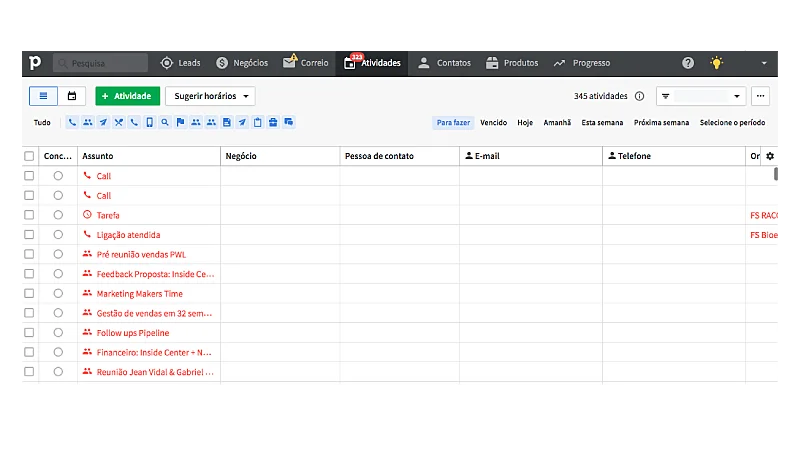This screenshot has width=800, height=450.
Task: Switch to list view icon
Action: click(x=43, y=96)
